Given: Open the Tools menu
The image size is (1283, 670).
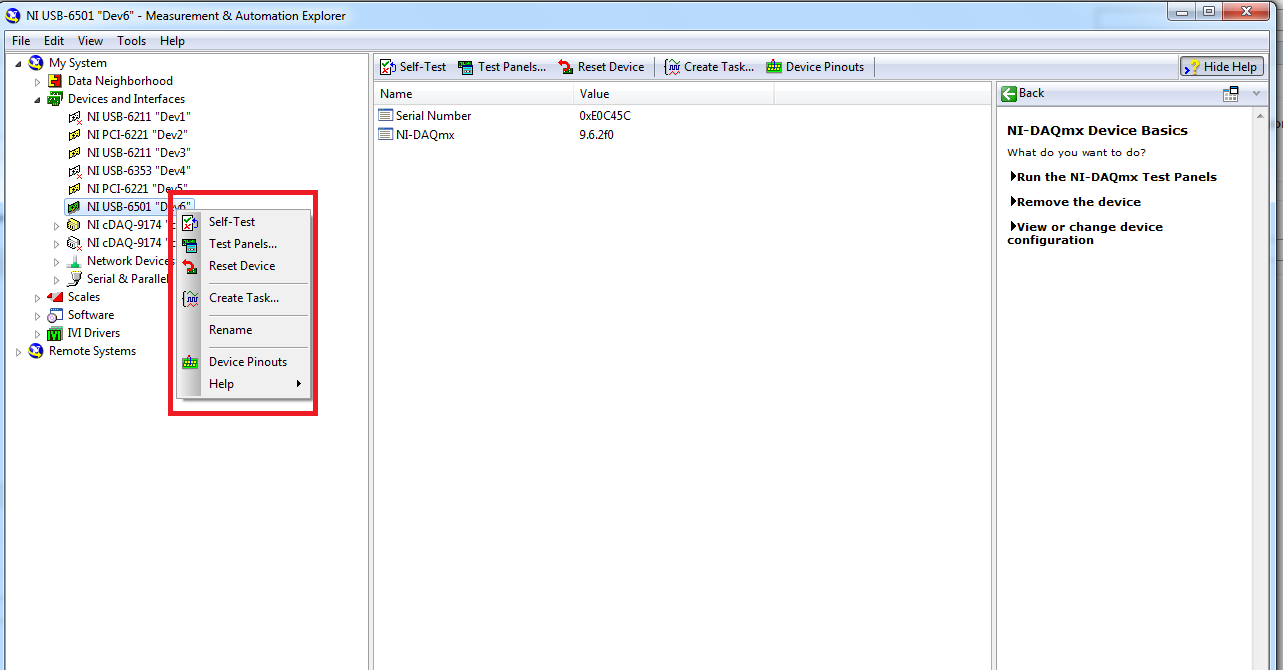Looking at the screenshot, I should [131, 41].
